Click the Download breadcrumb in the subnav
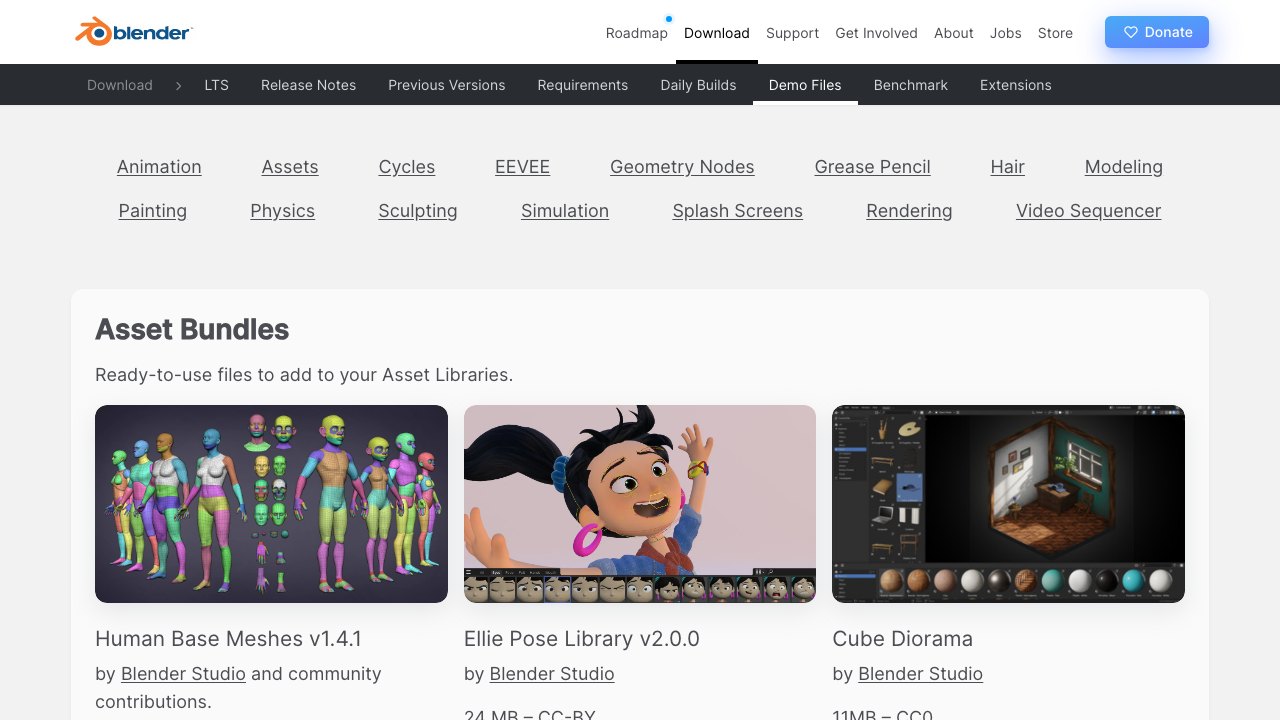The image size is (1280, 720). click(x=120, y=85)
